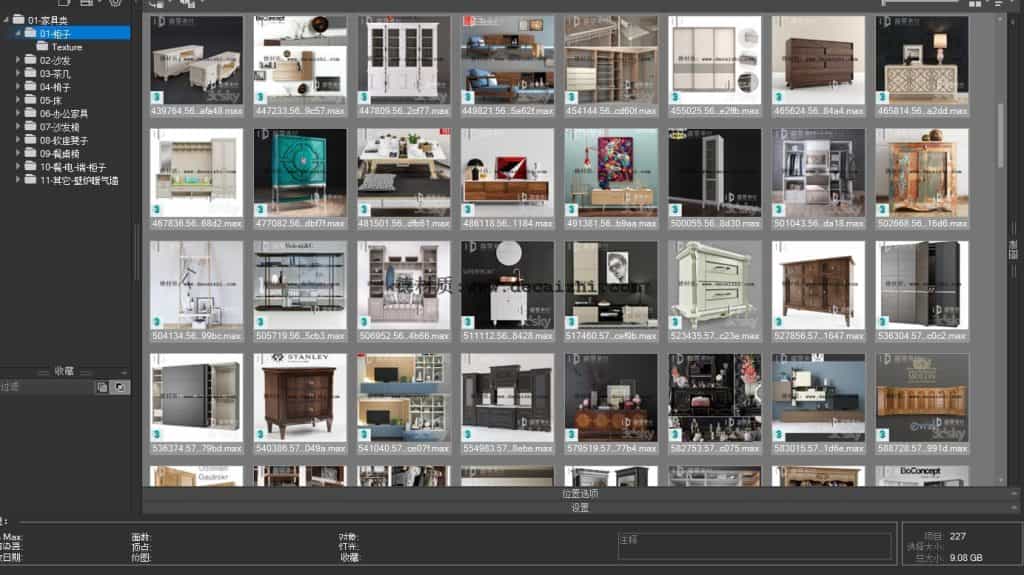Expand the 03-茶几 folder
Image resolution: width=1024 pixels, height=575 pixels.
pos(18,73)
